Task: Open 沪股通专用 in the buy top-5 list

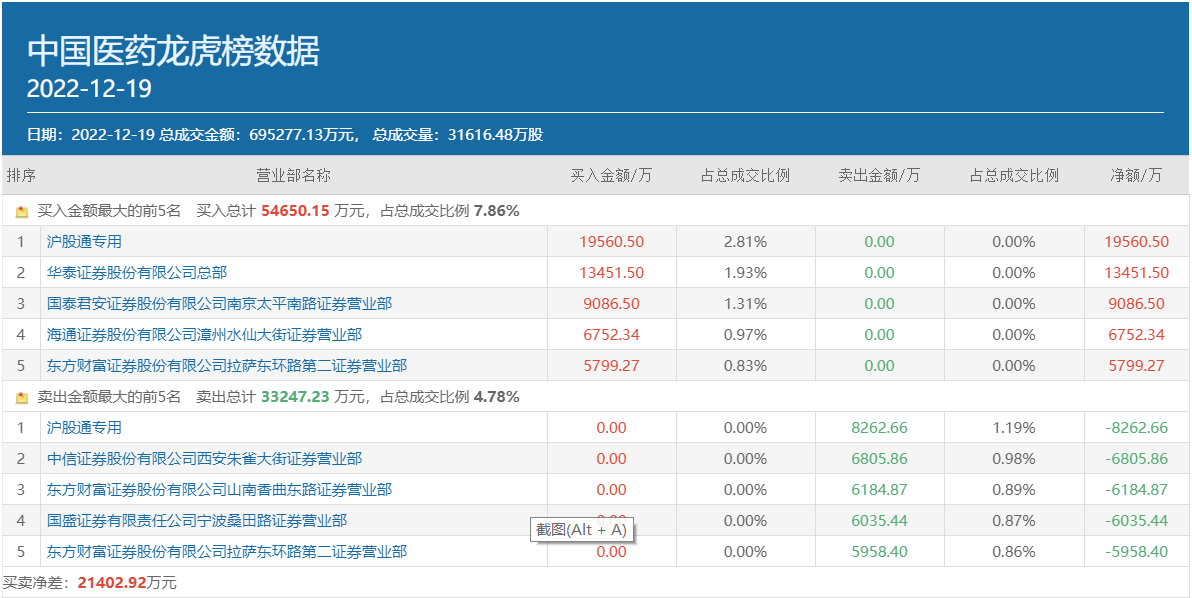Action: [84, 242]
